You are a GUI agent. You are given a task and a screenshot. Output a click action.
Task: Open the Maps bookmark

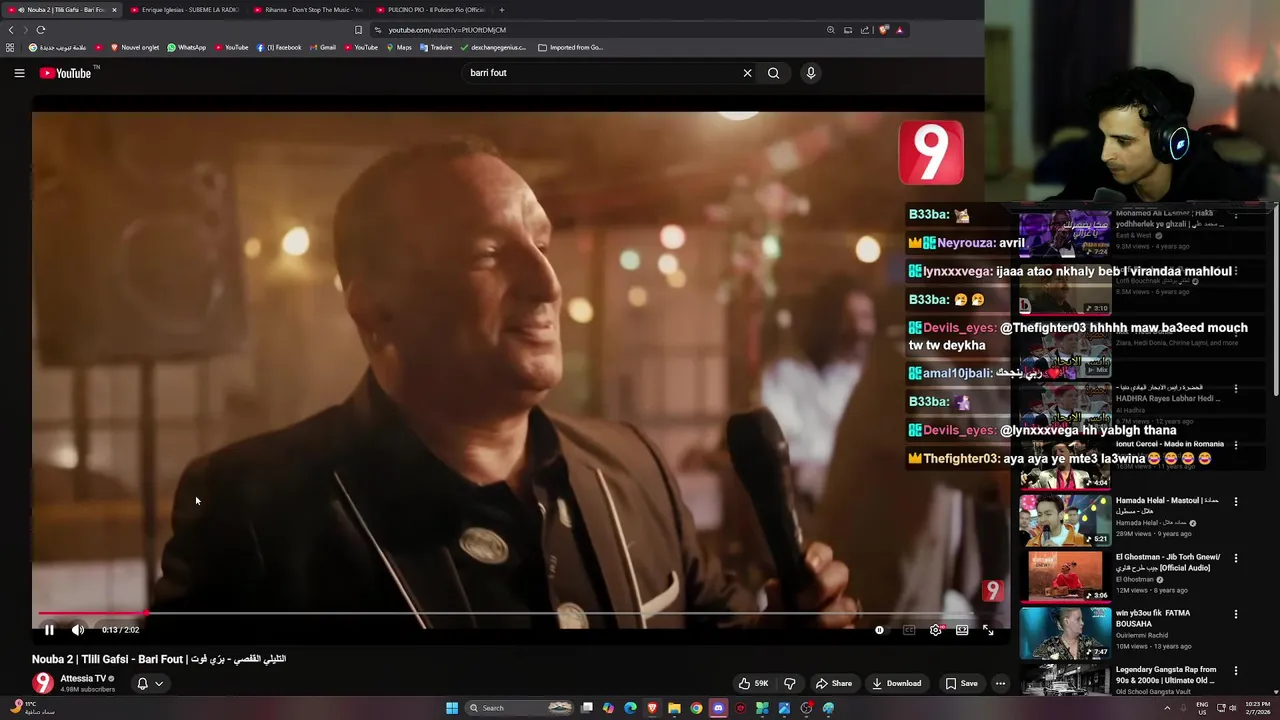pyautogui.click(x=399, y=47)
